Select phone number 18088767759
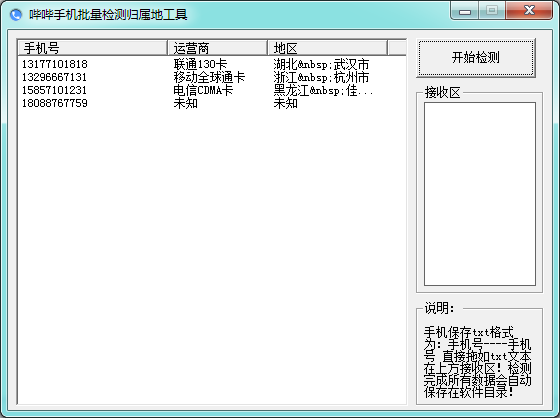Viewport: 560px width, 418px height. pyautogui.click(x=55, y=103)
